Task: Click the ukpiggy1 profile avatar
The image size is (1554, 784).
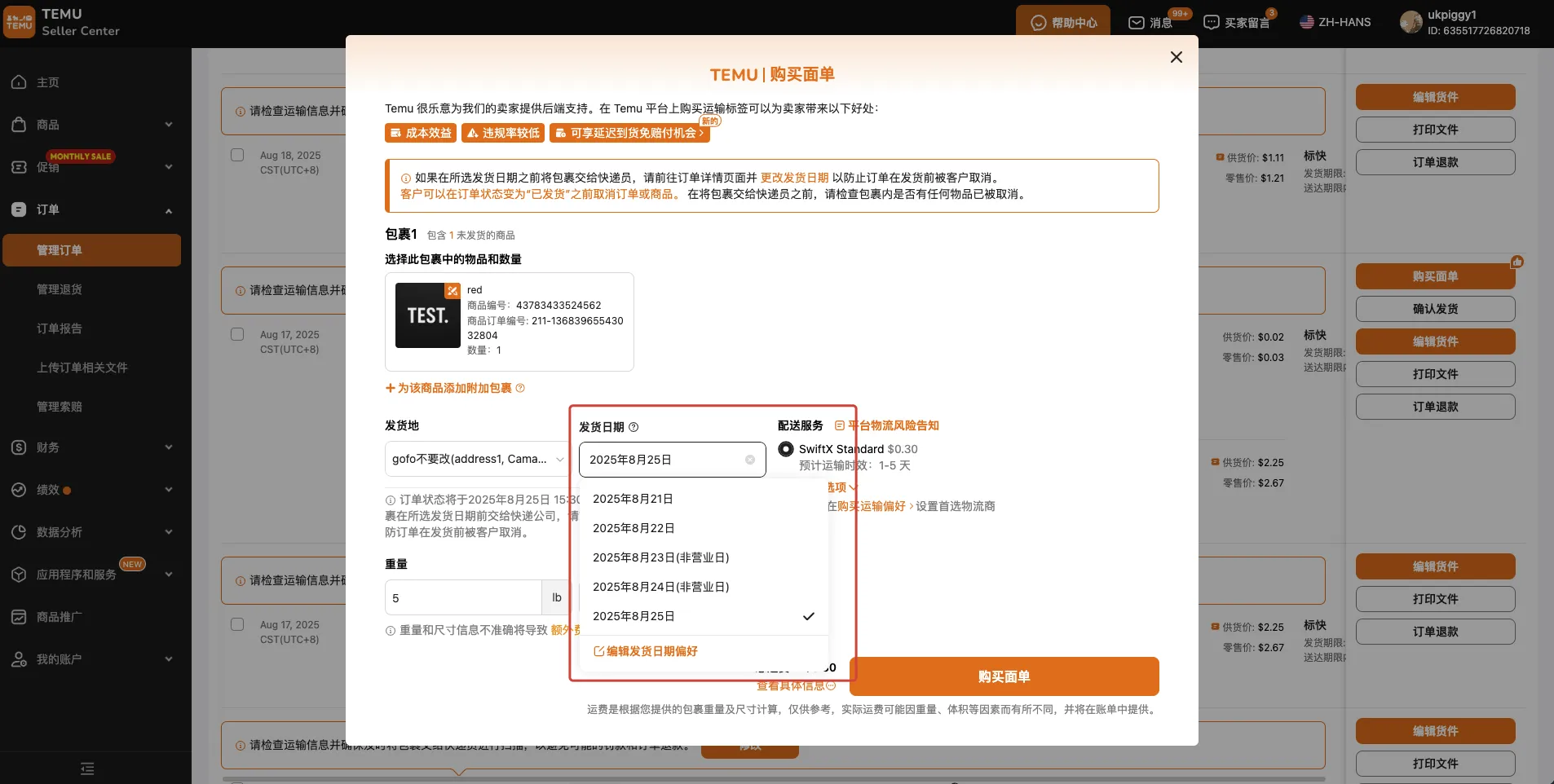Action: pyautogui.click(x=1411, y=23)
